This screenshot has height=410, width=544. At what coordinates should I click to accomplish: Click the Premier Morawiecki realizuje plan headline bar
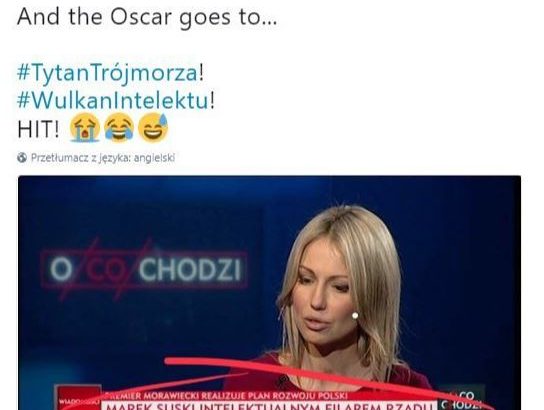(226, 396)
